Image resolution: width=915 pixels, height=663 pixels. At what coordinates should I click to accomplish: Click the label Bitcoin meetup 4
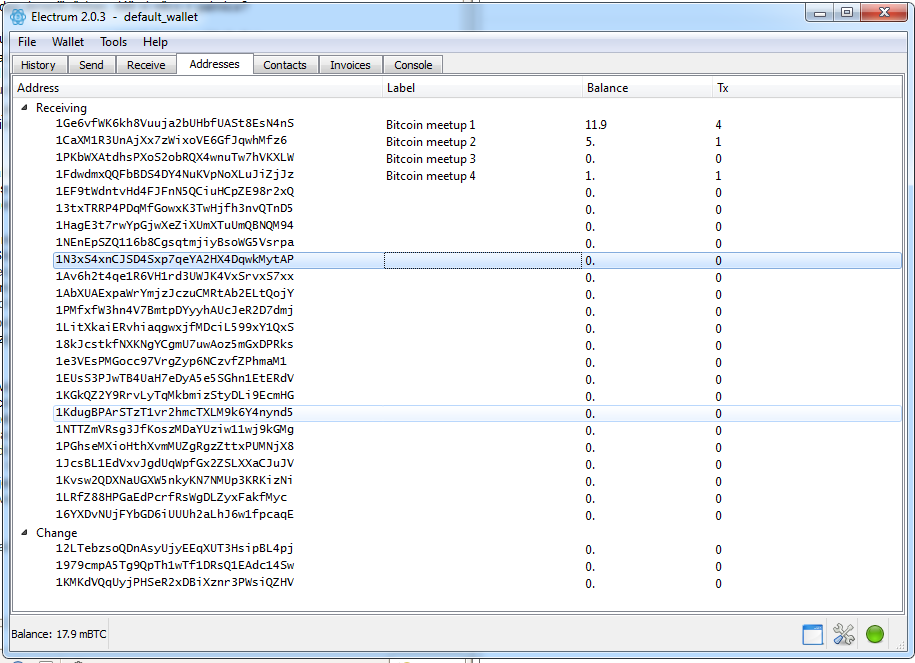pyautogui.click(x=431, y=176)
